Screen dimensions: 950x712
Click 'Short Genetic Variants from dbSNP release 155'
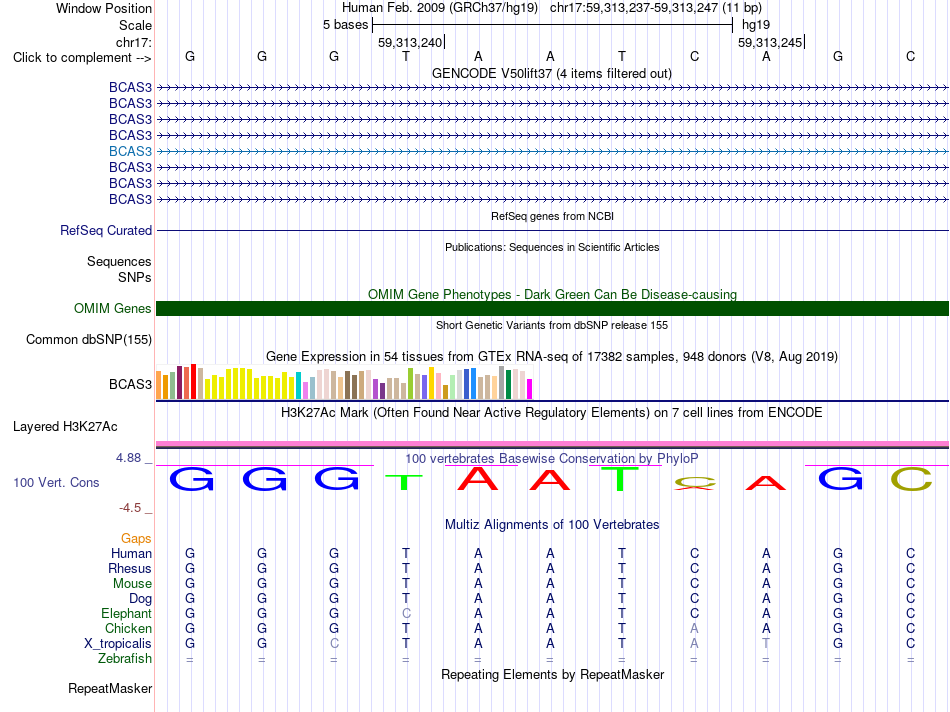552,325
